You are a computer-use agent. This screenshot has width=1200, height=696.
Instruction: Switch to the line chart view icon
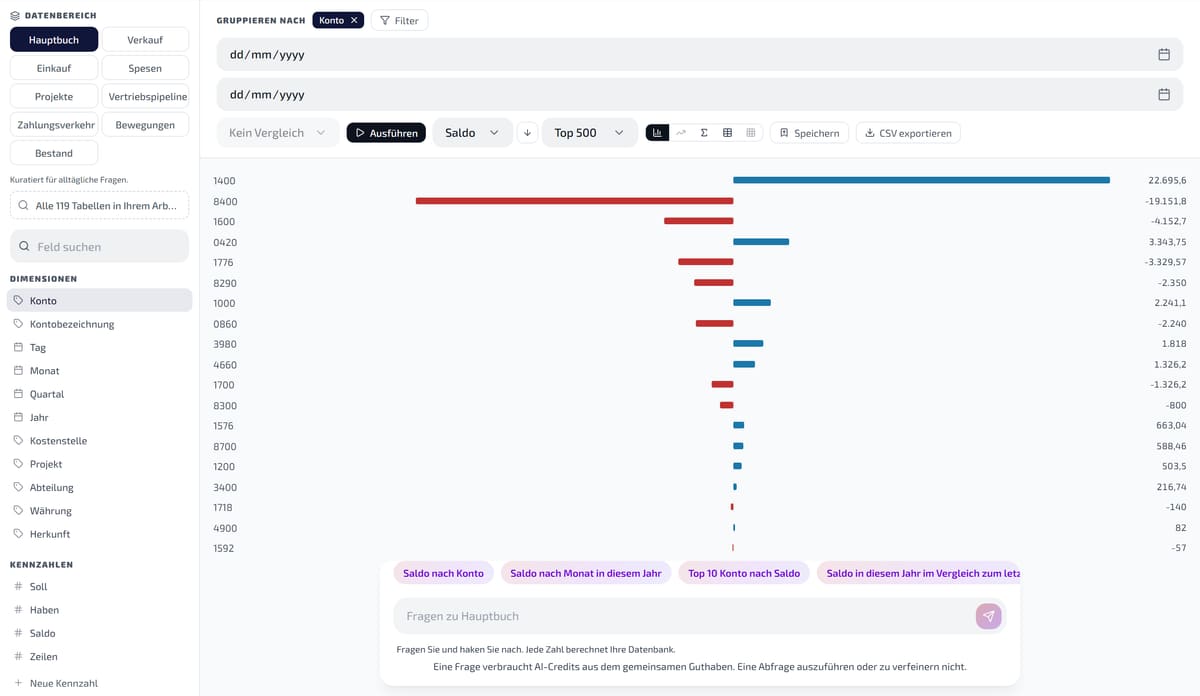[x=681, y=133]
